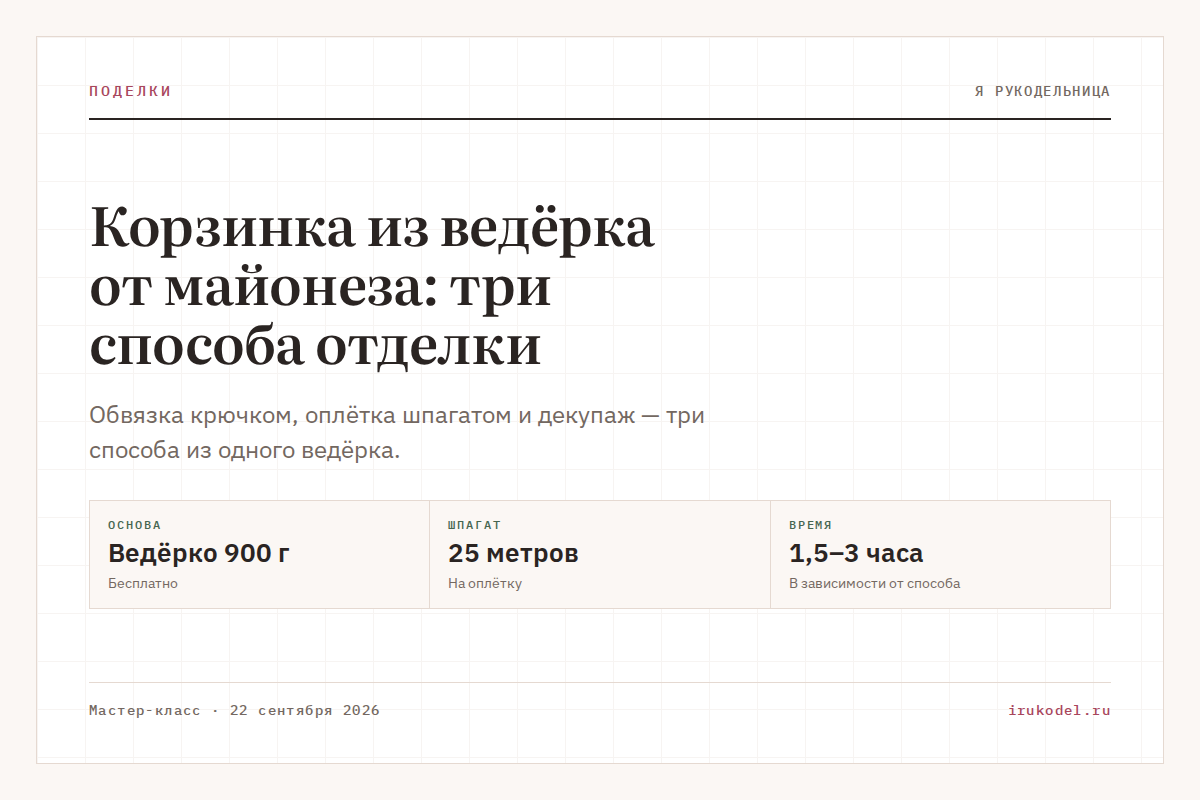Click the value 1,5–3 часа
The width and height of the screenshot is (1200, 800).
pos(856,553)
